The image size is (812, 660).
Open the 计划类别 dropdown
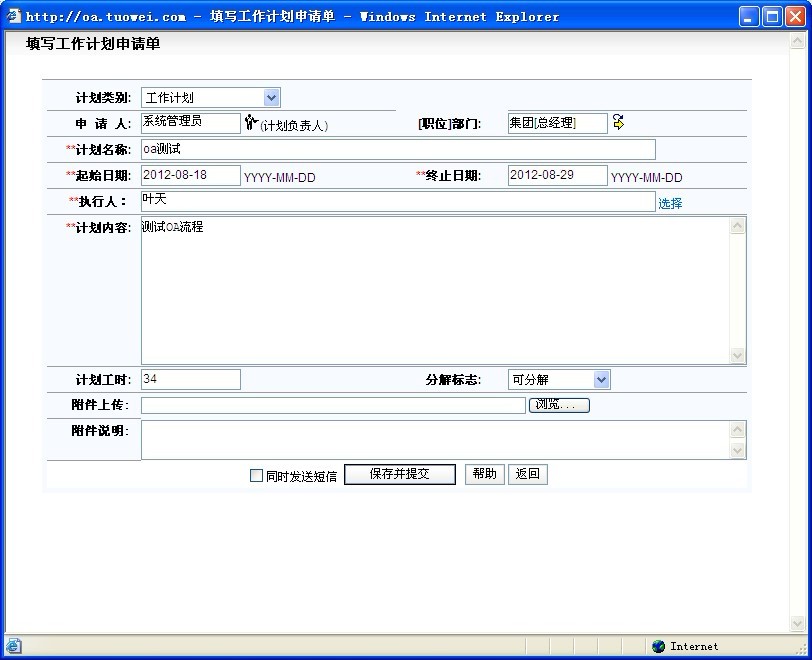pyautogui.click(x=271, y=97)
